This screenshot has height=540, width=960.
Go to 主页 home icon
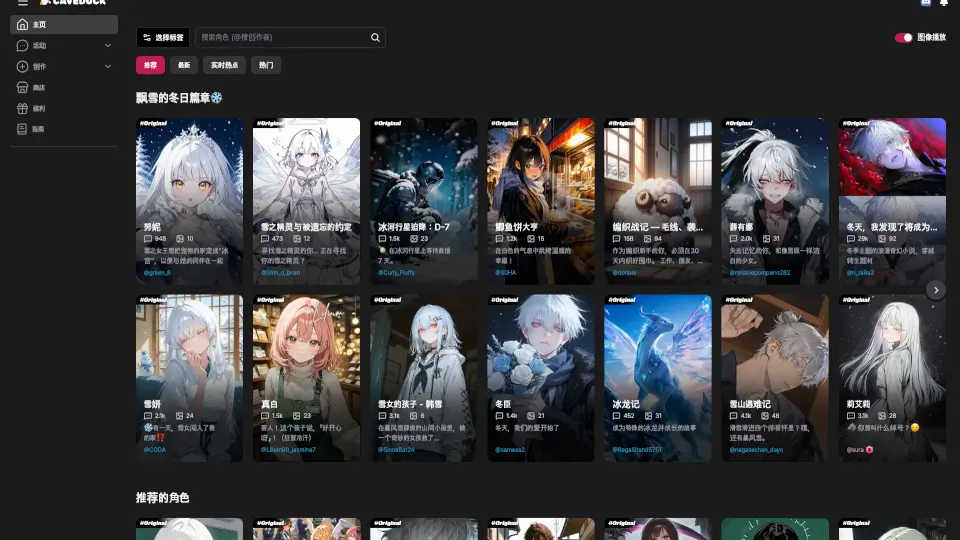click(x=23, y=25)
